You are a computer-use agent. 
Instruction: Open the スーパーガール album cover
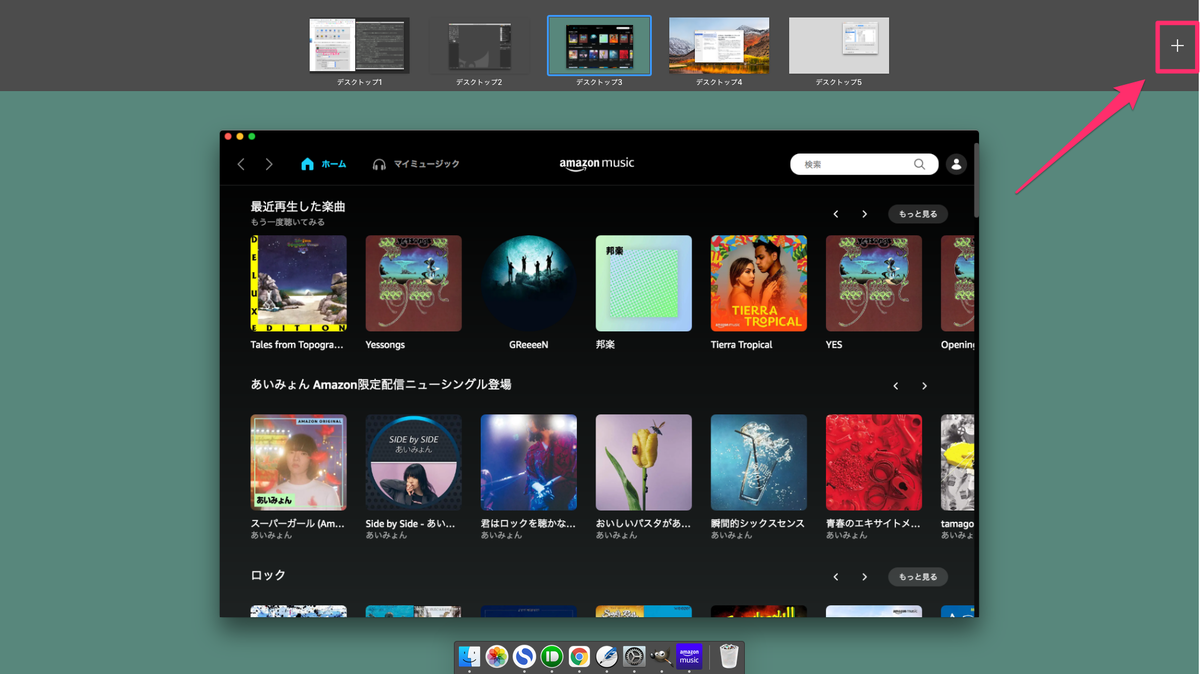(x=299, y=463)
